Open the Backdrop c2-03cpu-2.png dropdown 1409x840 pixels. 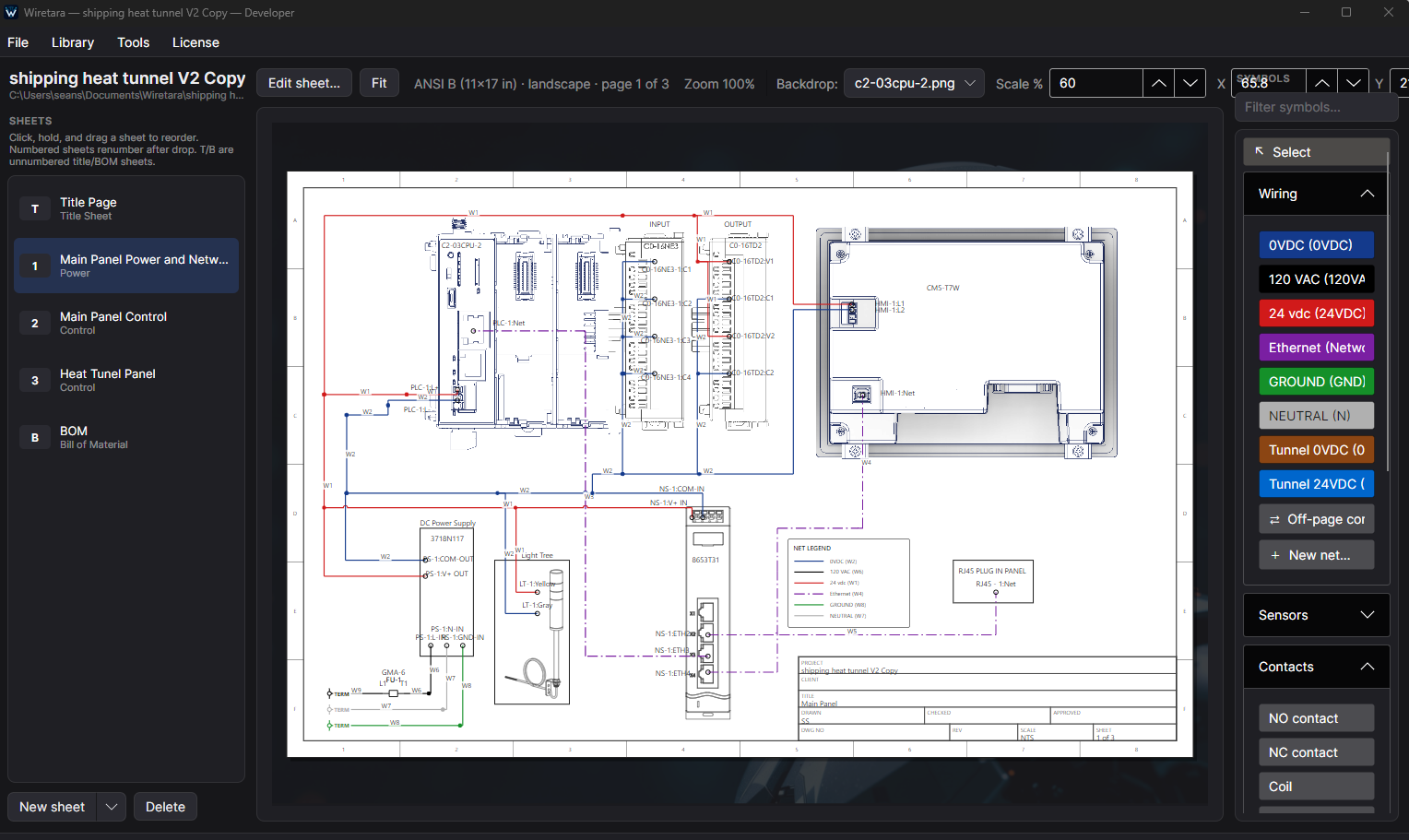914,83
